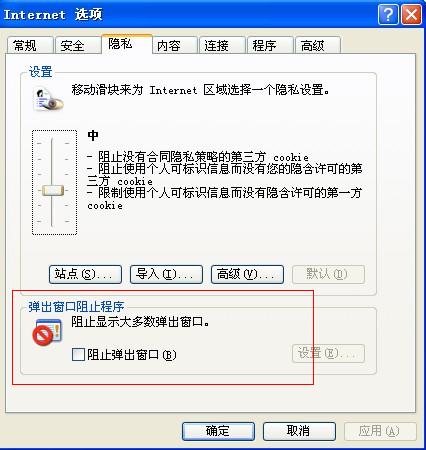
Task: Switch to the 连接 tab
Action: point(222,45)
